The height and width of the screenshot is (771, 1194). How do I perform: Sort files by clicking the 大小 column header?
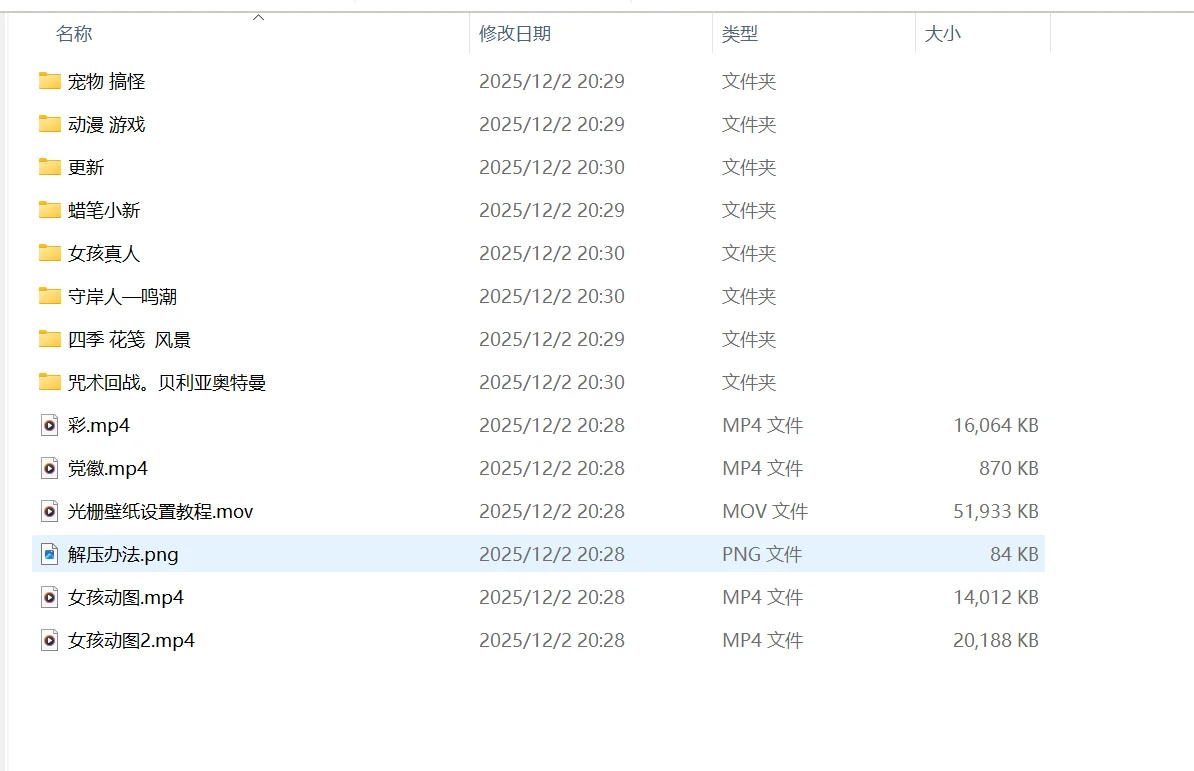pos(944,33)
